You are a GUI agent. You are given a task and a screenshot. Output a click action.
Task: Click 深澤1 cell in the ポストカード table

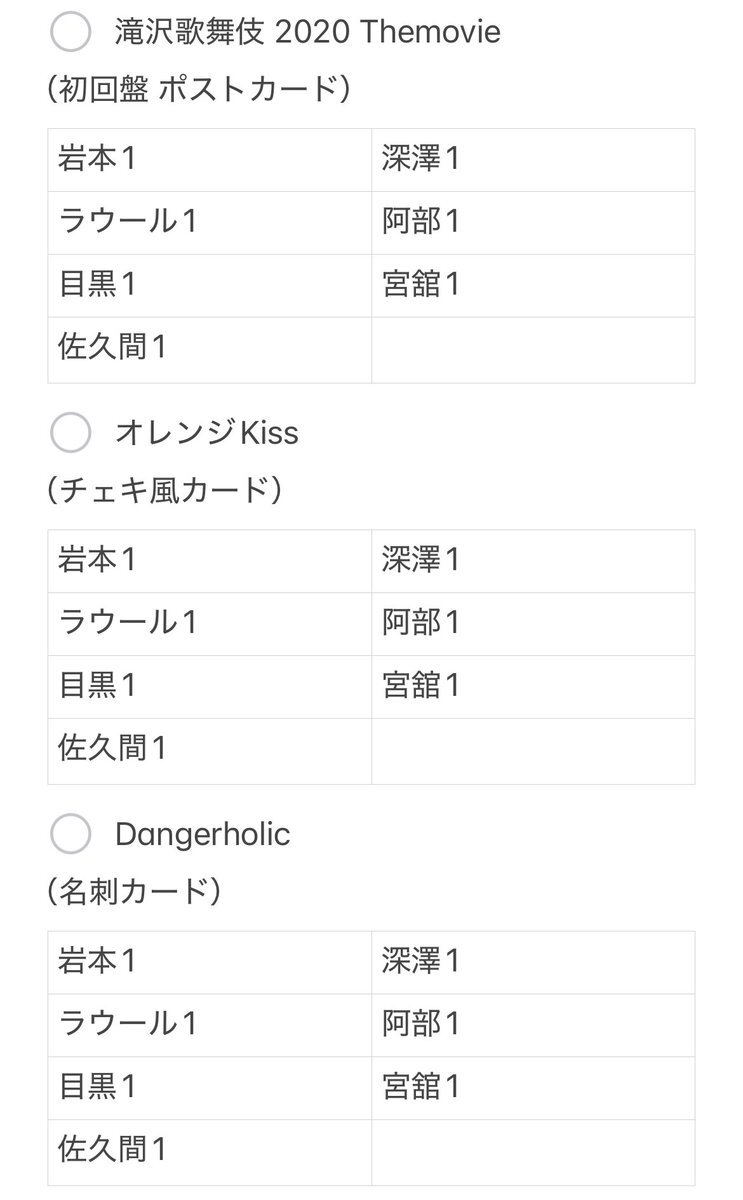(x=533, y=160)
